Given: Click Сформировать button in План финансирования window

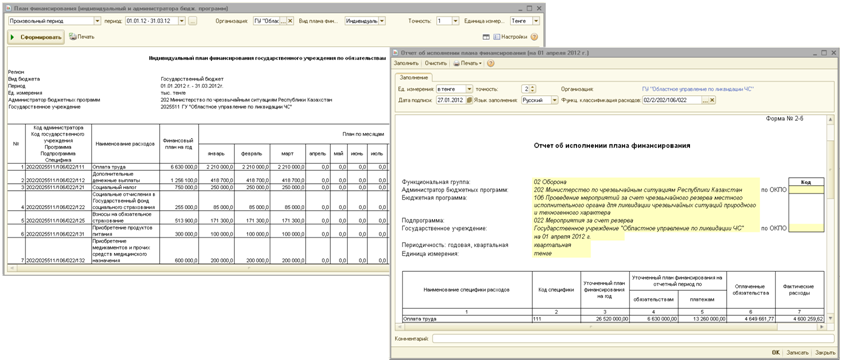Looking at the screenshot, I should coord(37,37).
